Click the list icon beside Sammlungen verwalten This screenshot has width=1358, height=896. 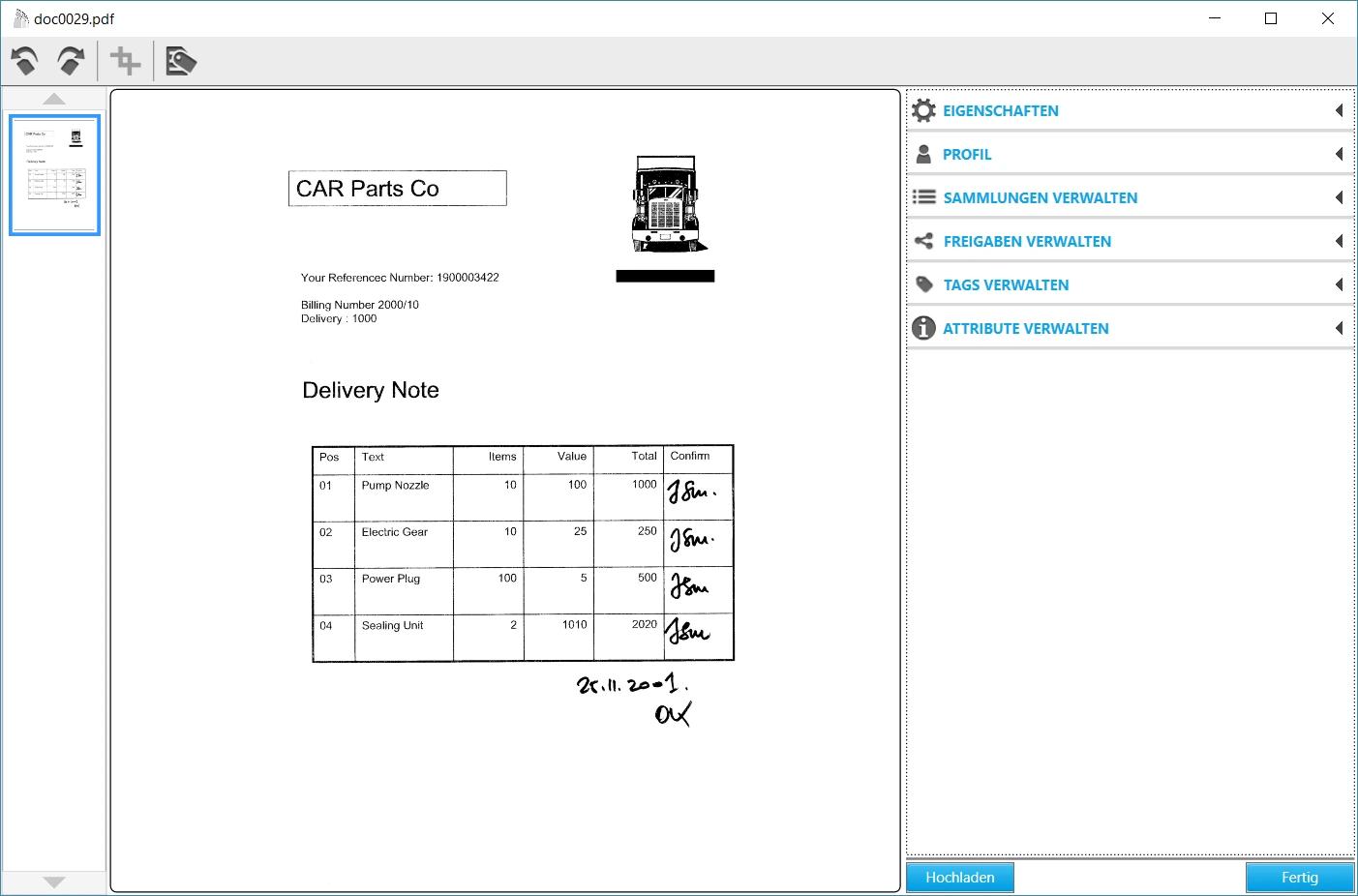pyautogui.click(x=924, y=197)
